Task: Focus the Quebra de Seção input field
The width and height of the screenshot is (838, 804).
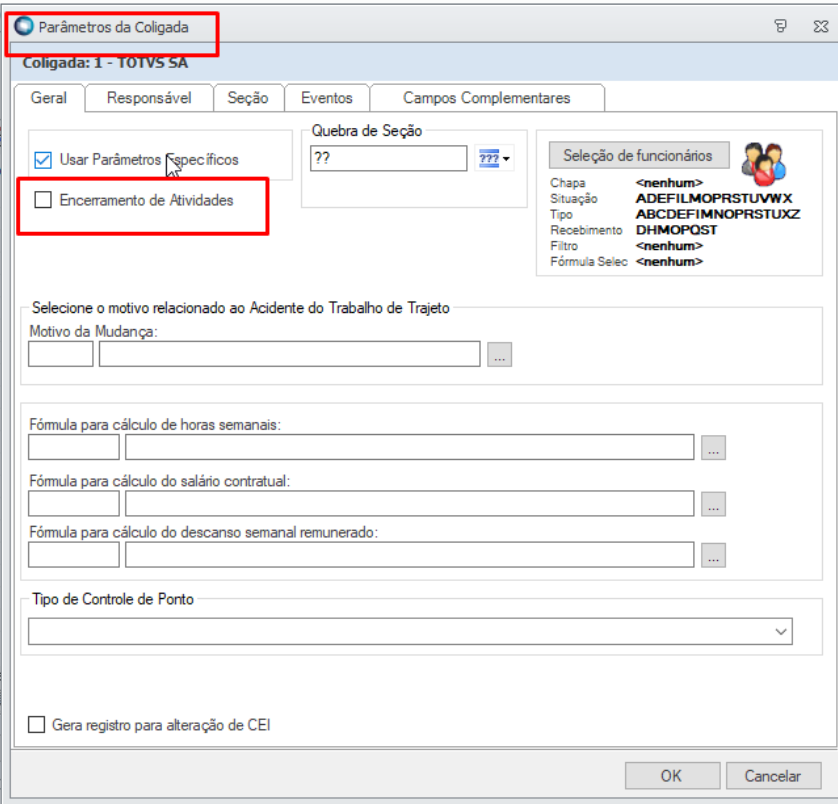Action: 389,158
